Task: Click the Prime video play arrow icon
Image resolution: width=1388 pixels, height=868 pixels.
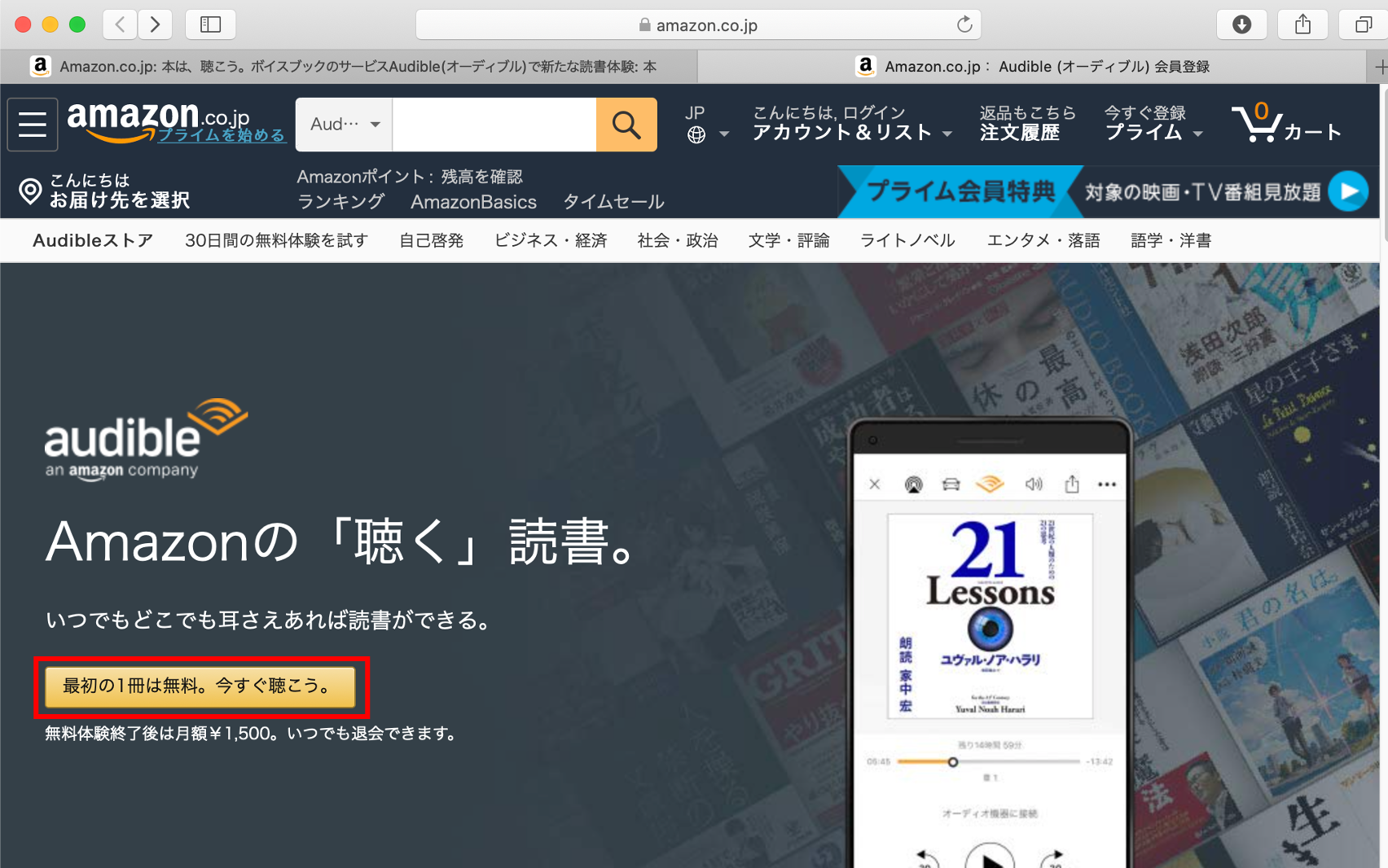Action: point(1348,191)
